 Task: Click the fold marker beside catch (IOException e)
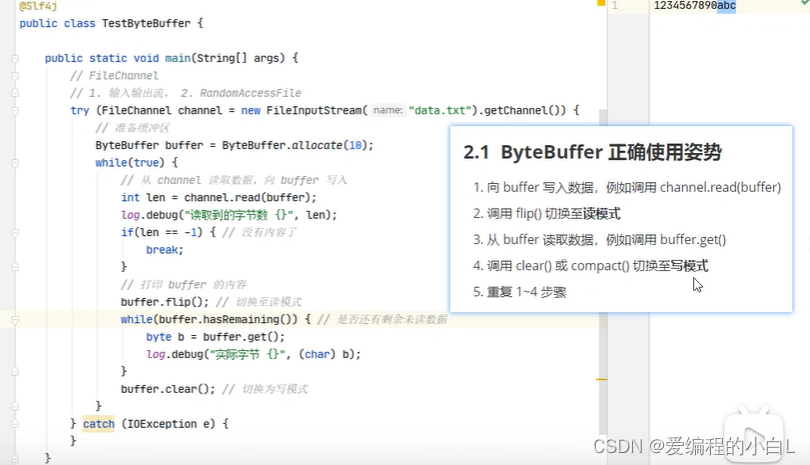[x=15, y=424]
